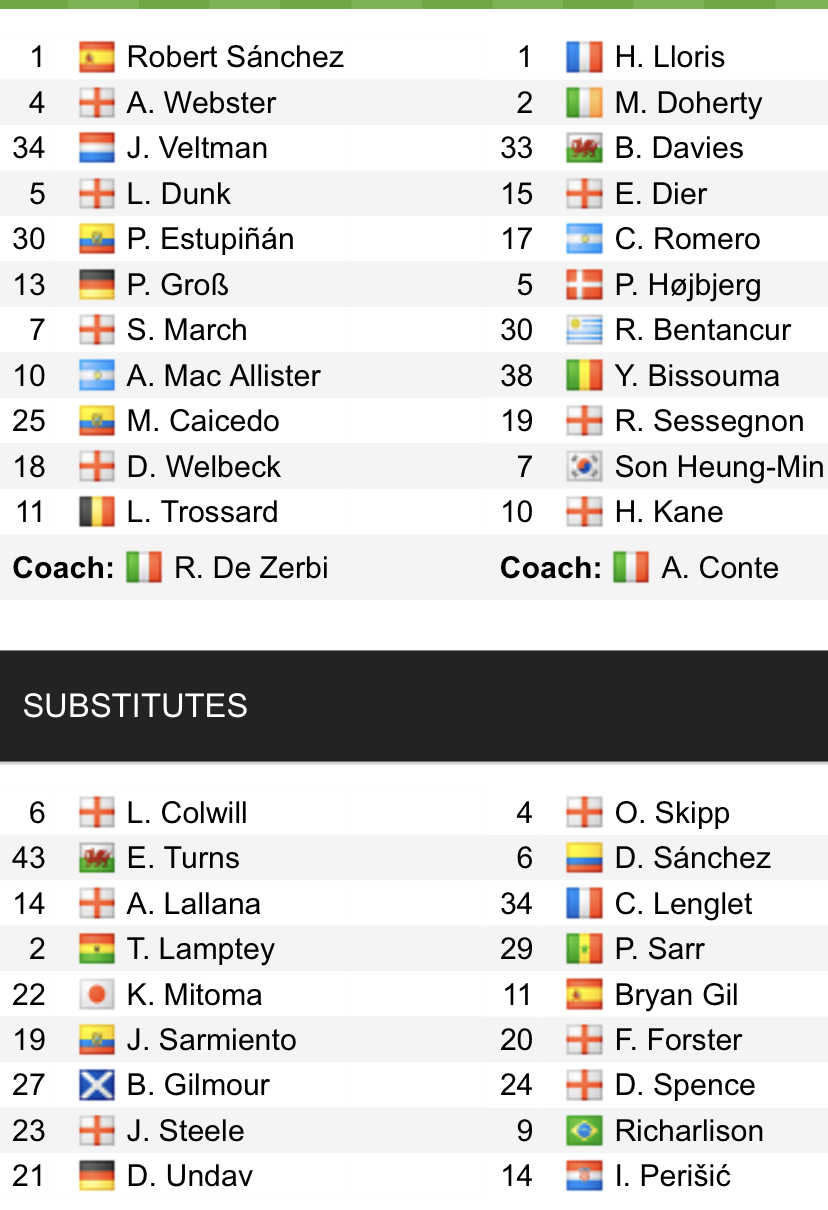
Task: Open coach A. Conte's page
Action: pos(720,568)
